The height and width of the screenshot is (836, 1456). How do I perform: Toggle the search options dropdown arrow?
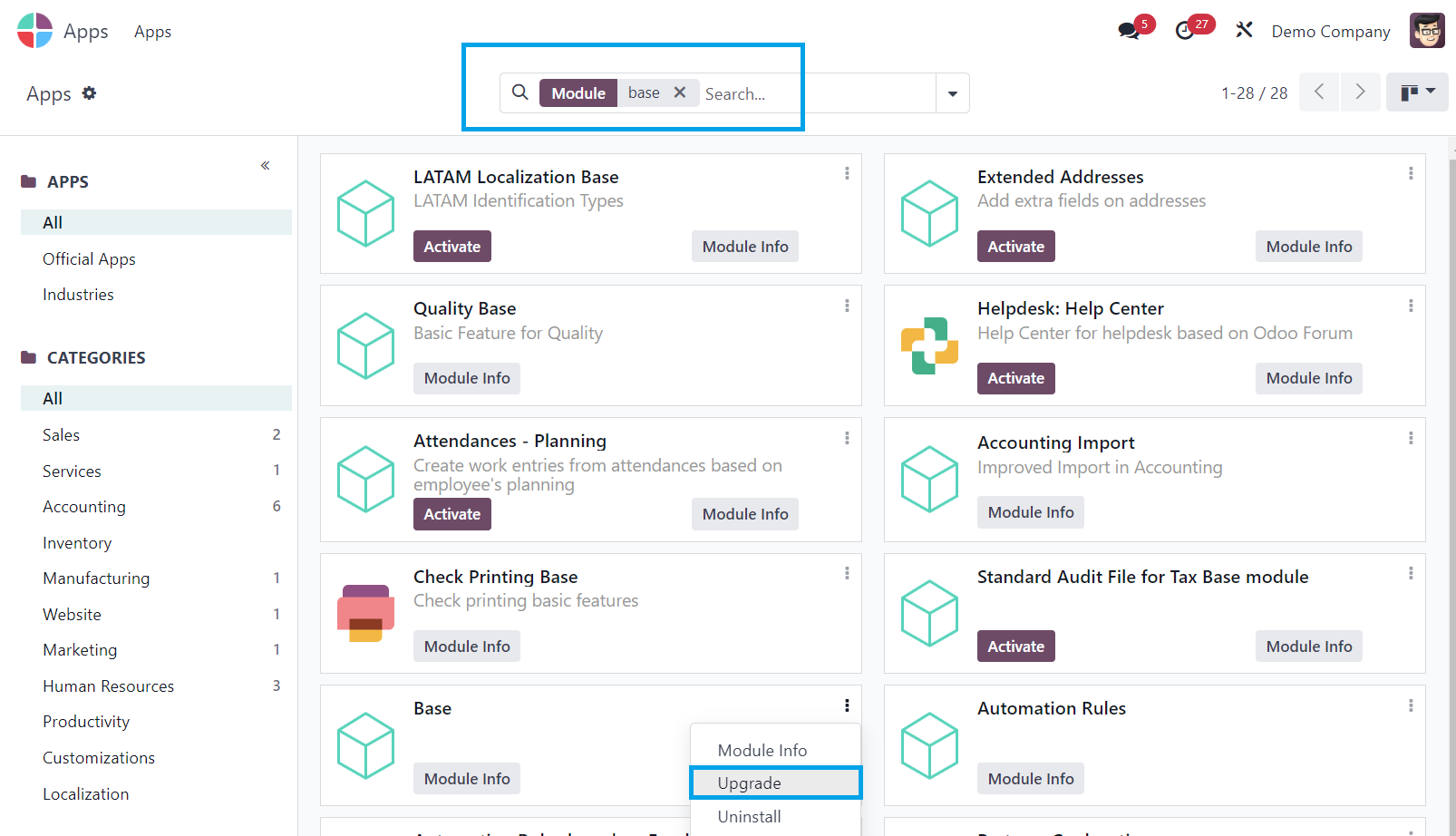coord(953,93)
